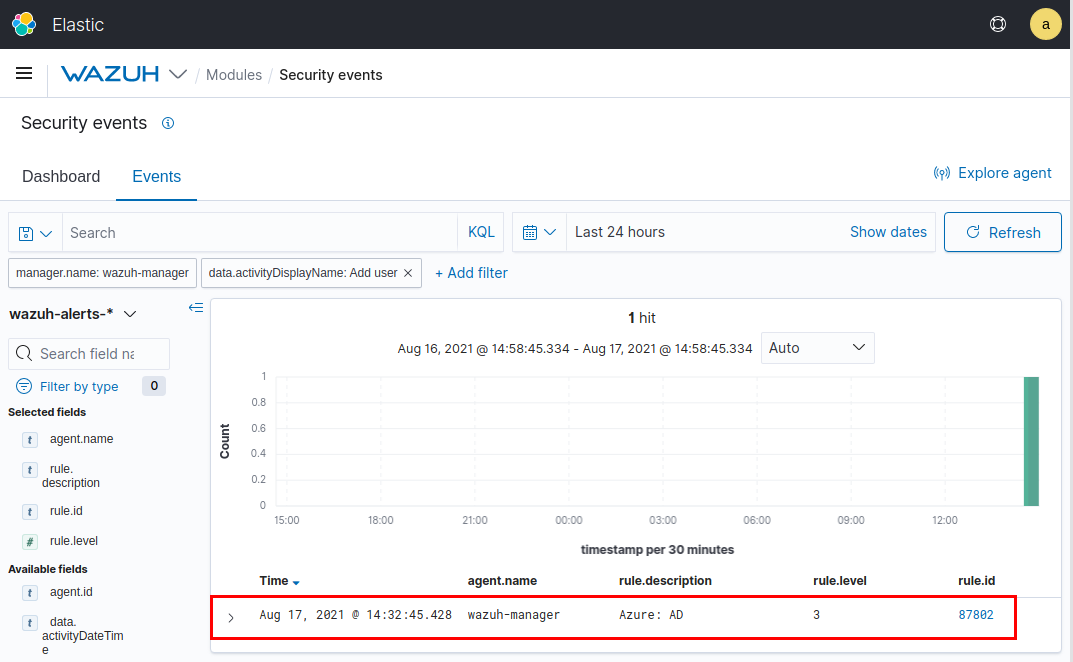Click data.activityDateTime field type icon

pyautogui.click(x=29, y=622)
